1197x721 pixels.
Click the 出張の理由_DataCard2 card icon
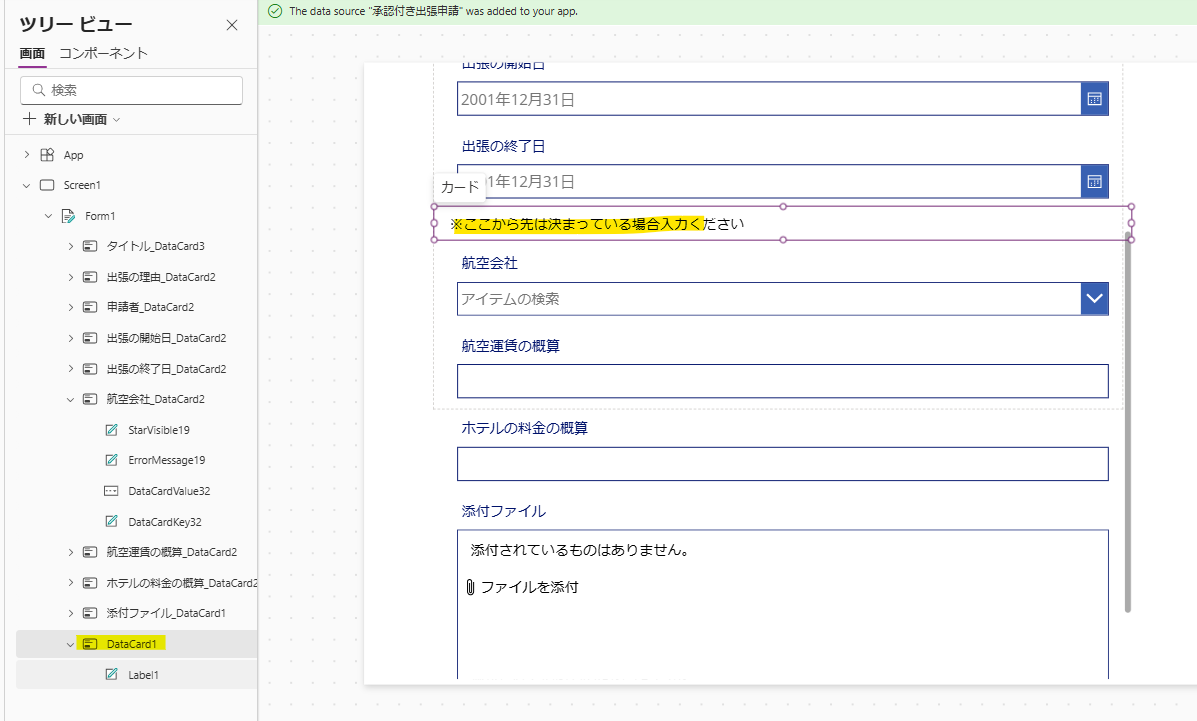pyautogui.click(x=90, y=277)
